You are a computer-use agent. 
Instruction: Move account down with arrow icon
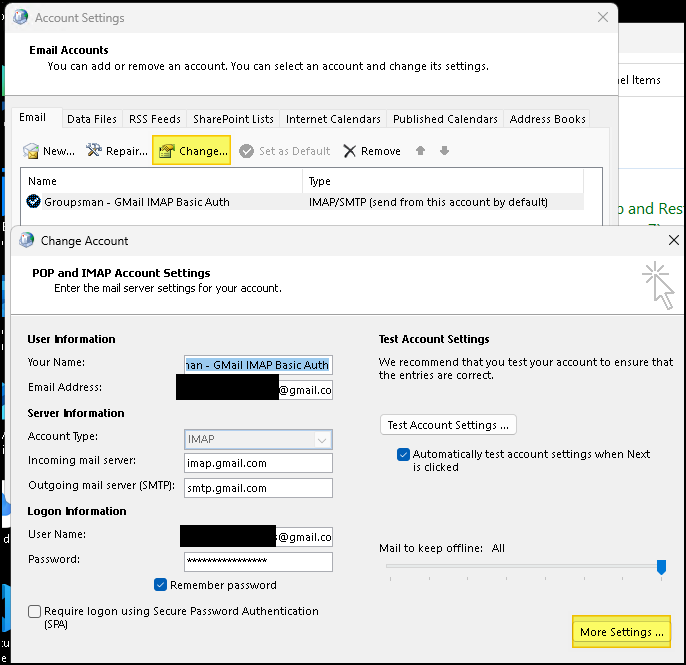point(444,150)
